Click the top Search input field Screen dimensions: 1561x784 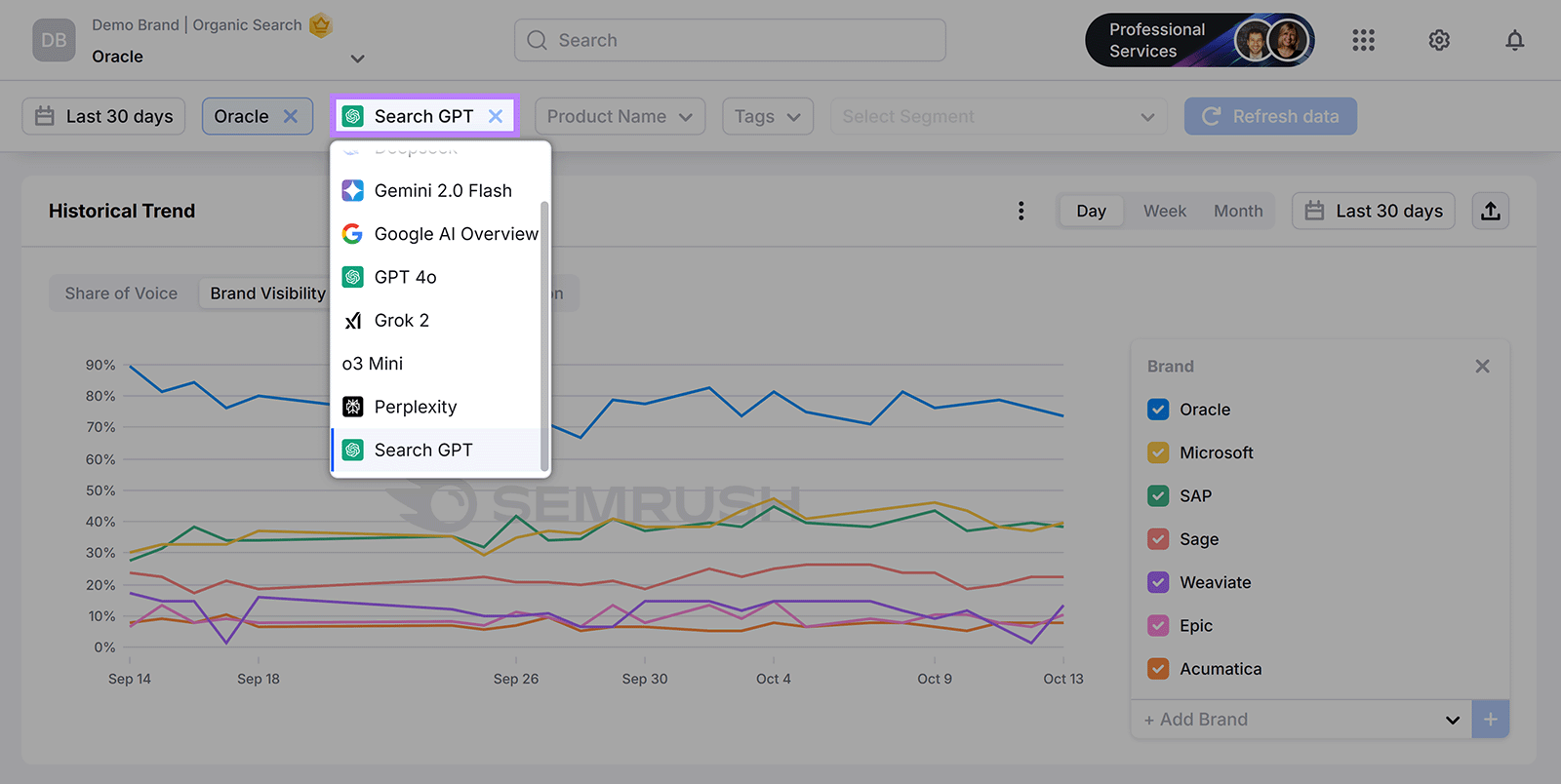click(730, 40)
